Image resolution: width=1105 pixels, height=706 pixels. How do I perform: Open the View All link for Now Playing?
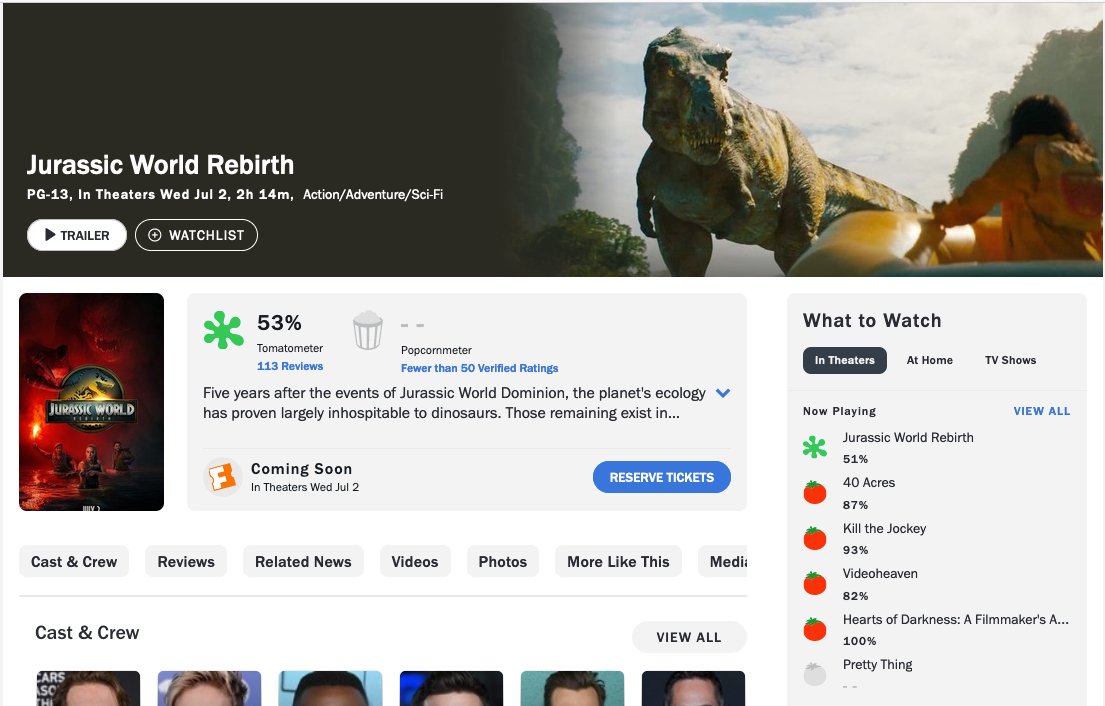(1042, 411)
